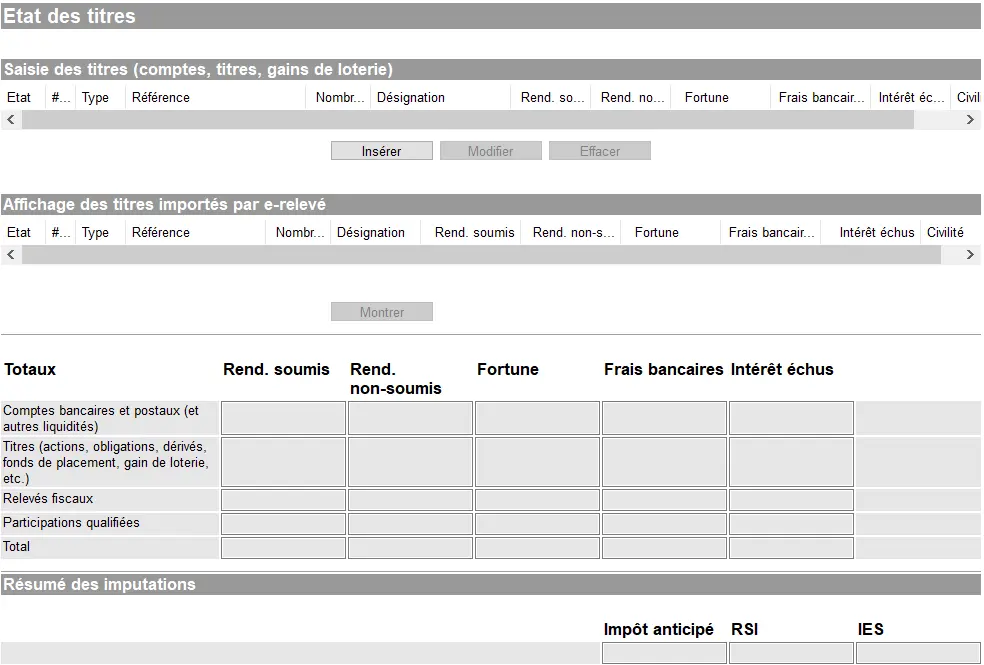
Task: Click the right scroll arrow under Saisie des titres
Action: (968, 118)
